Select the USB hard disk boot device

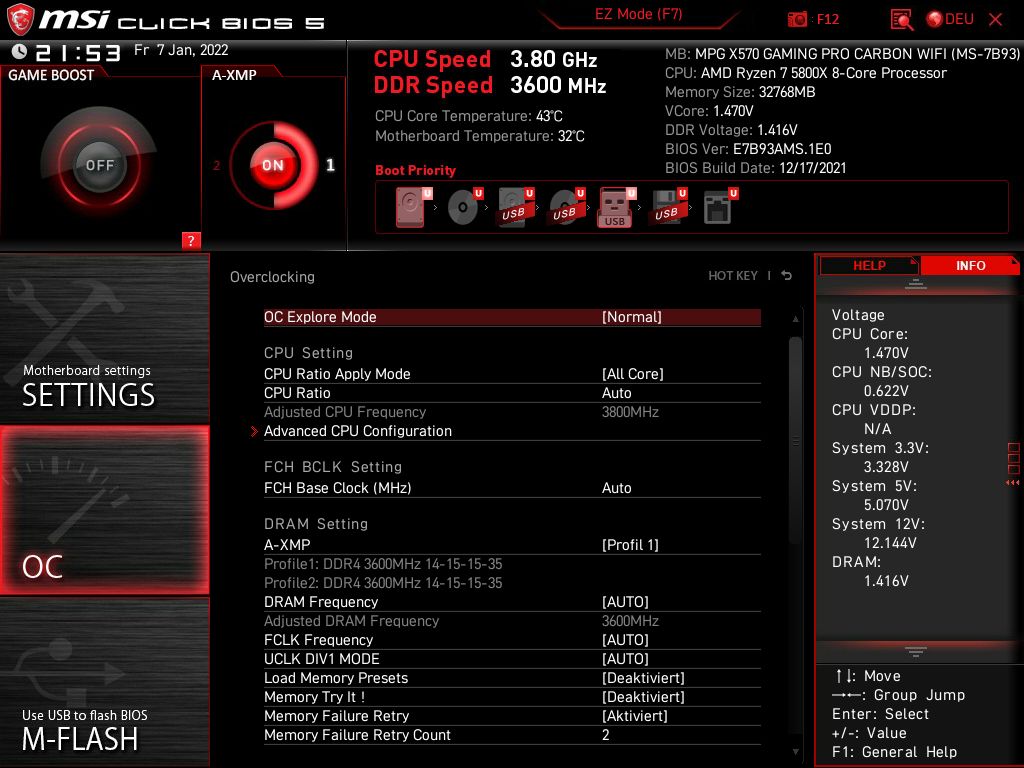(x=516, y=207)
